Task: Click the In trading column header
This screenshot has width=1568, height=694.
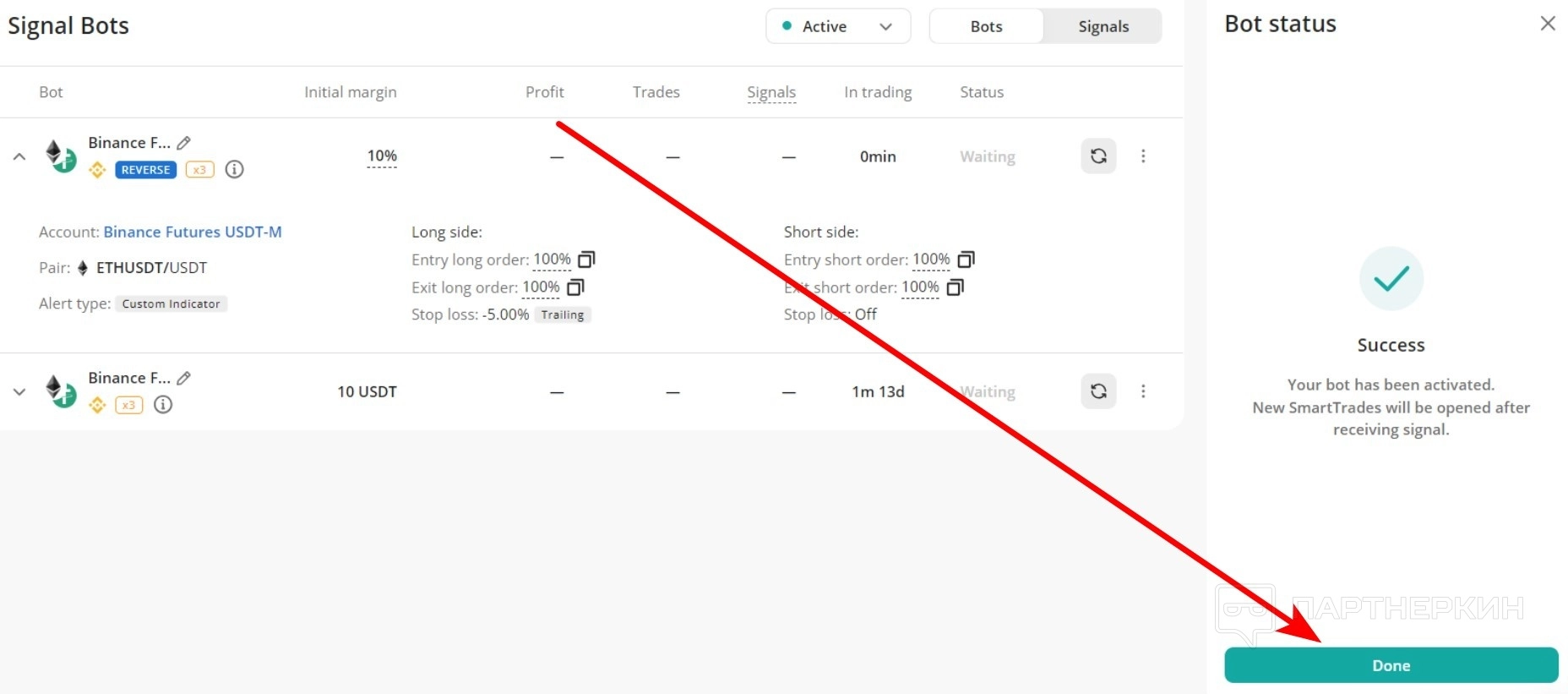Action: [878, 92]
